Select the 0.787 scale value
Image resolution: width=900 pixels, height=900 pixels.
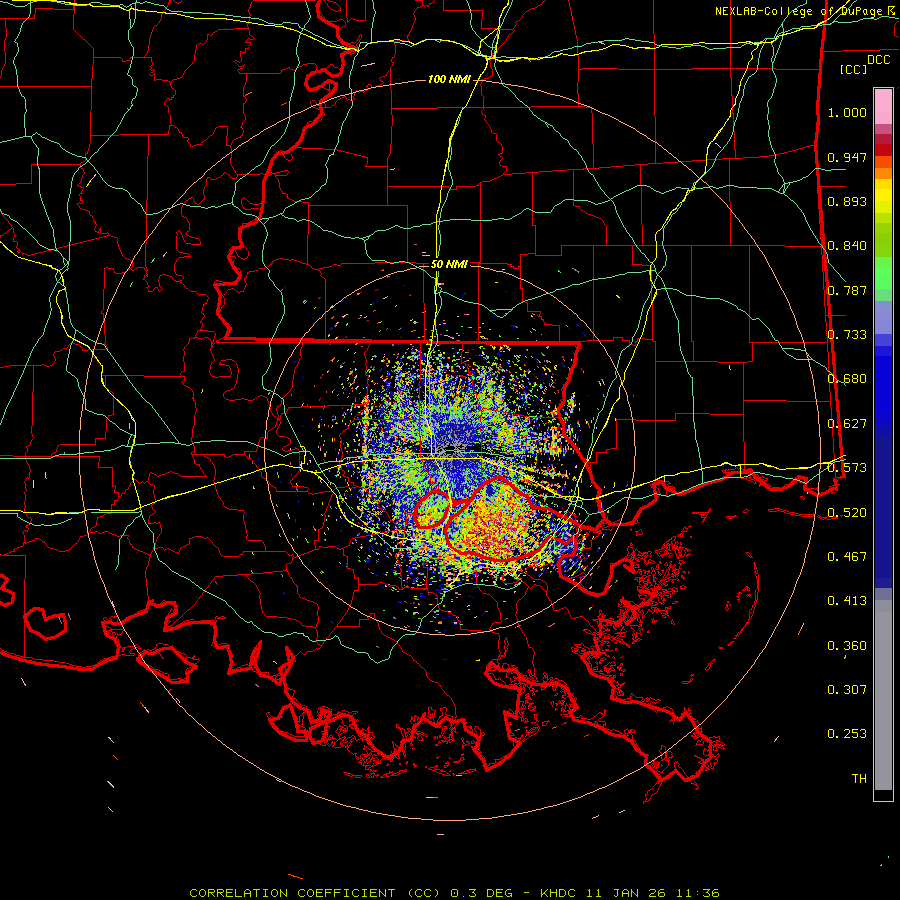point(847,290)
